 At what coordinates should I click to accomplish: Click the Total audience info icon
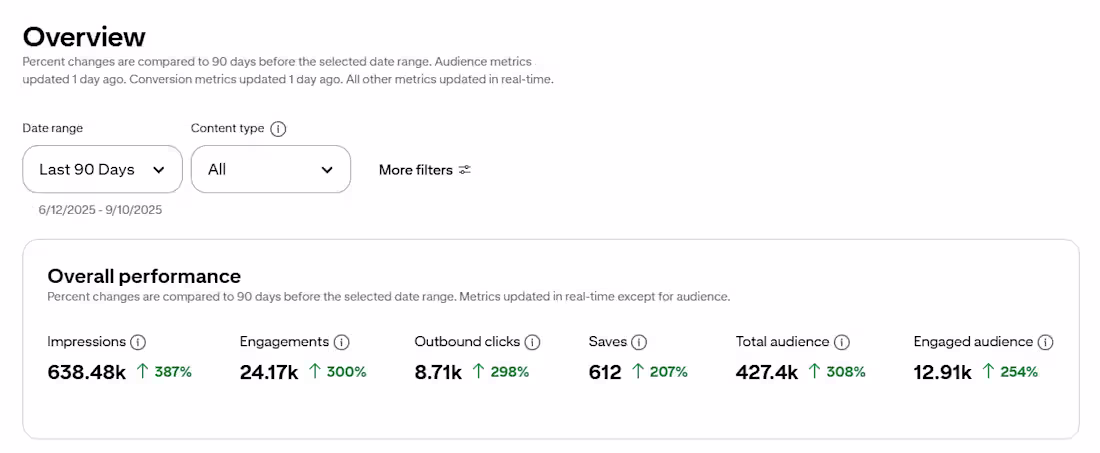pyautogui.click(x=842, y=342)
